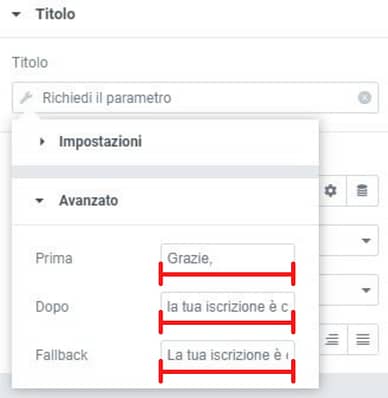This screenshot has width=388, height=398.
Task: Clear the dynamic tag with the X icon
Action: (364, 98)
